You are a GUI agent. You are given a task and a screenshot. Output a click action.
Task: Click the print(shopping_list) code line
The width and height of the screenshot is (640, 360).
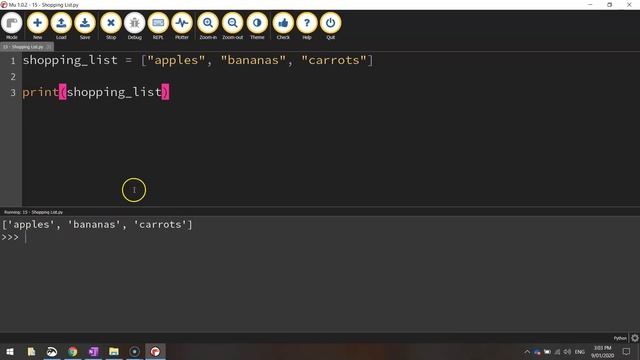[x=96, y=92]
